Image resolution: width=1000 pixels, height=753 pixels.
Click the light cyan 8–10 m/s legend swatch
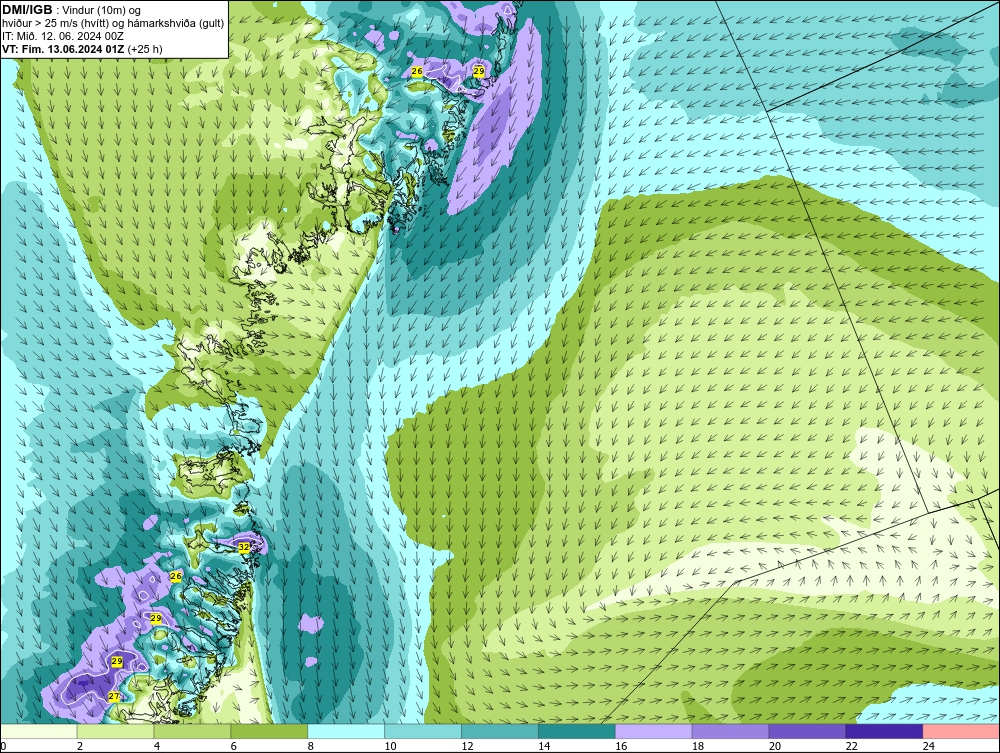pos(346,731)
